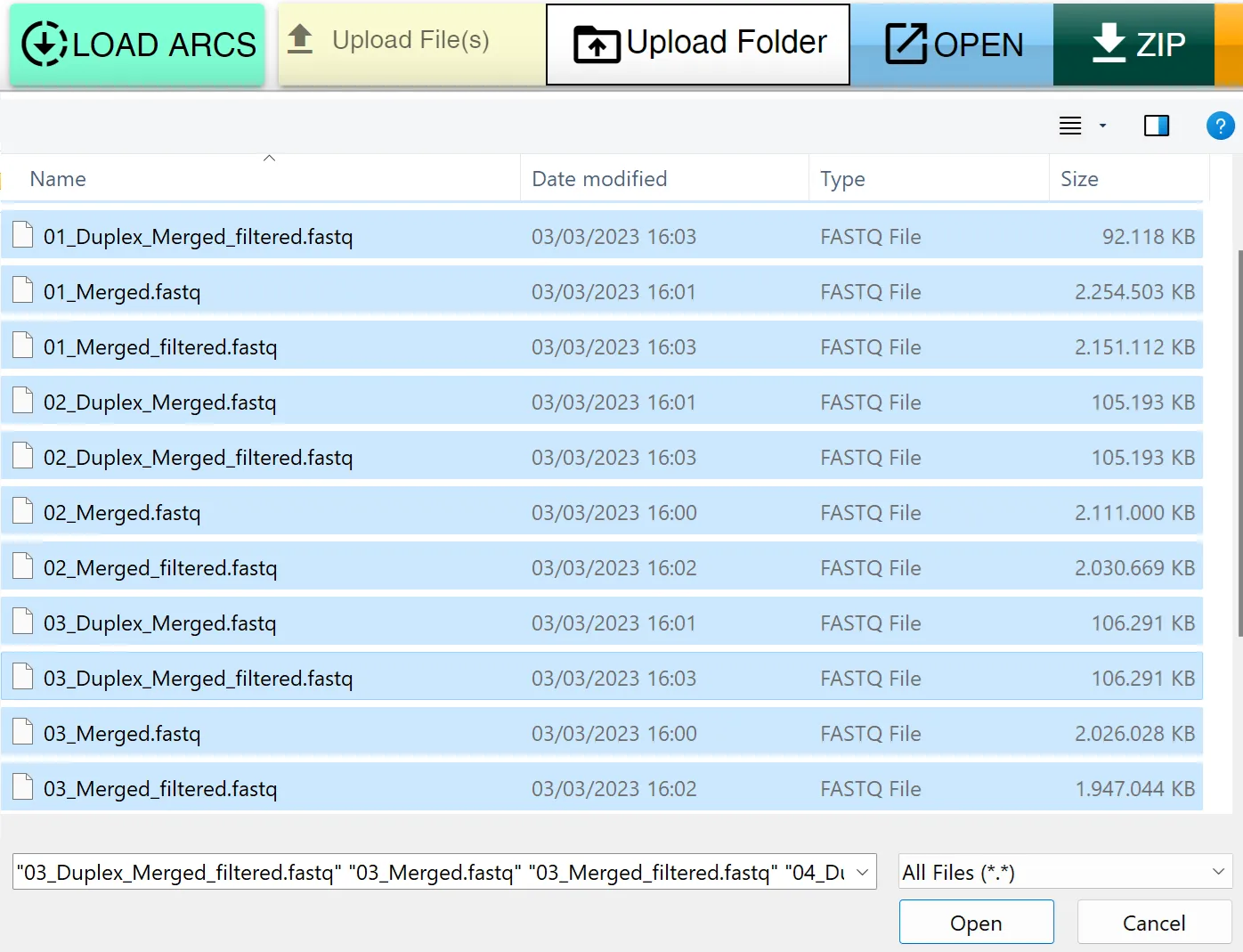Expand the file name history dropdown

click(862, 873)
